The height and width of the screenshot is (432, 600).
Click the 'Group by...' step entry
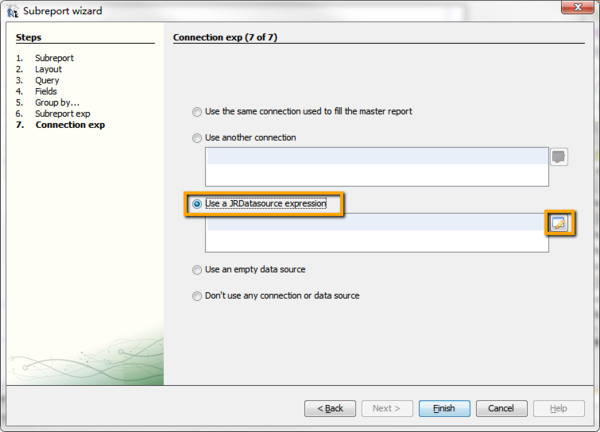coord(56,102)
